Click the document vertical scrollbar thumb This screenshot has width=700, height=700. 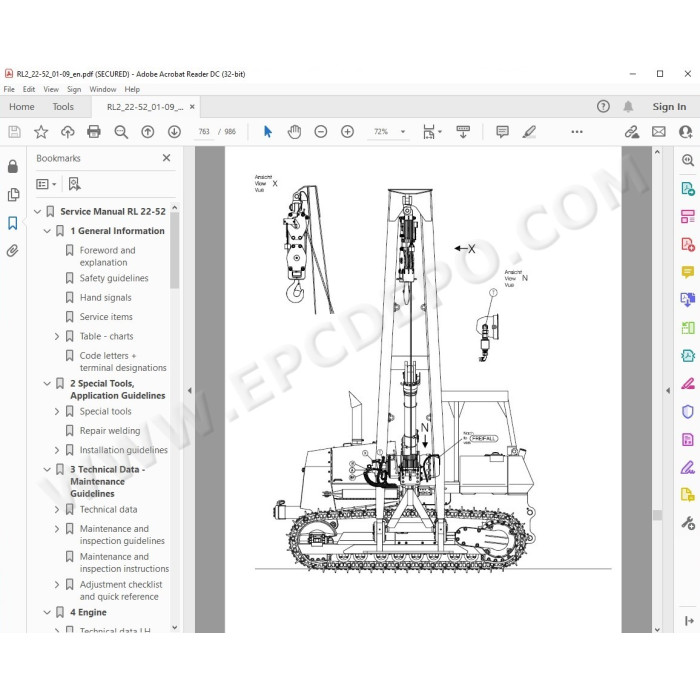(x=657, y=515)
